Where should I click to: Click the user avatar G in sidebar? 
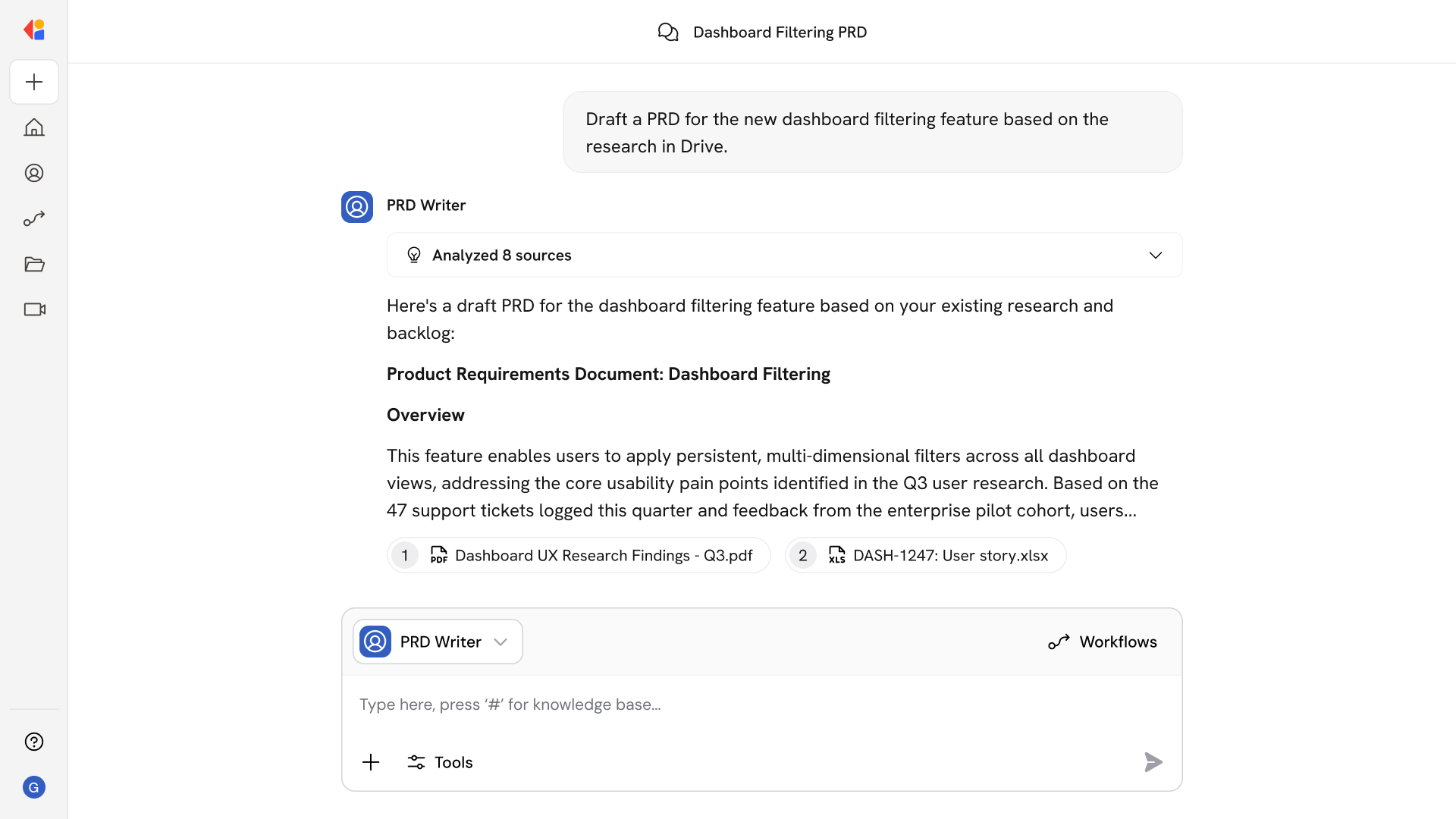(34, 787)
